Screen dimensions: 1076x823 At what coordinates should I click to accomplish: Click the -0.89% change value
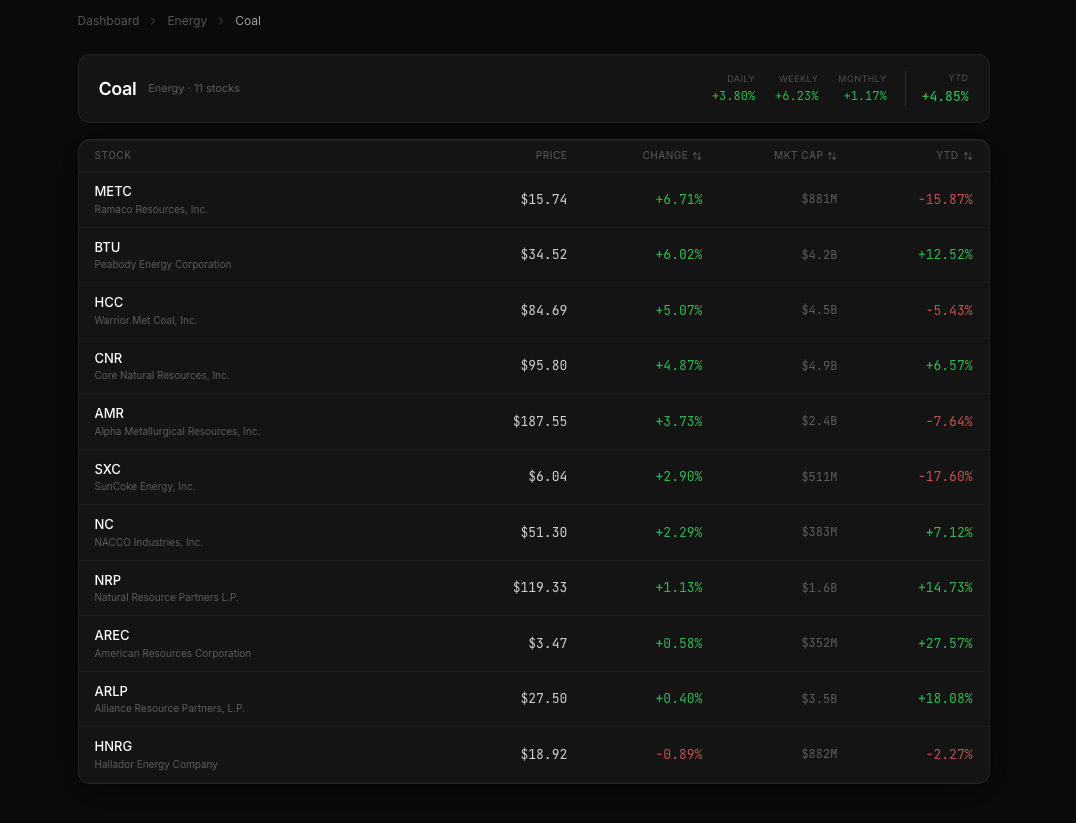pos(679,754)
